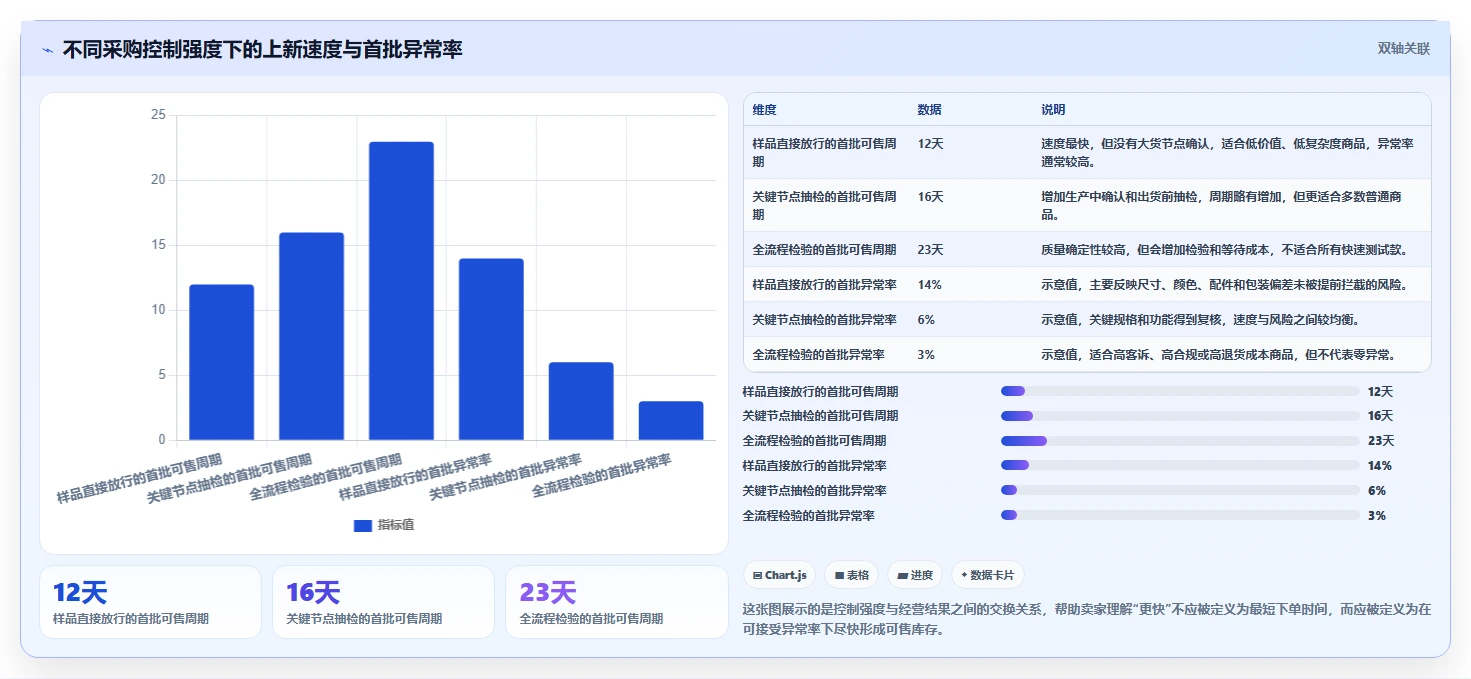Click the table description mentioning 适合高客诉
Image resolution: width=1471 pixels, height=679 pixels.
pos(1219,354)
